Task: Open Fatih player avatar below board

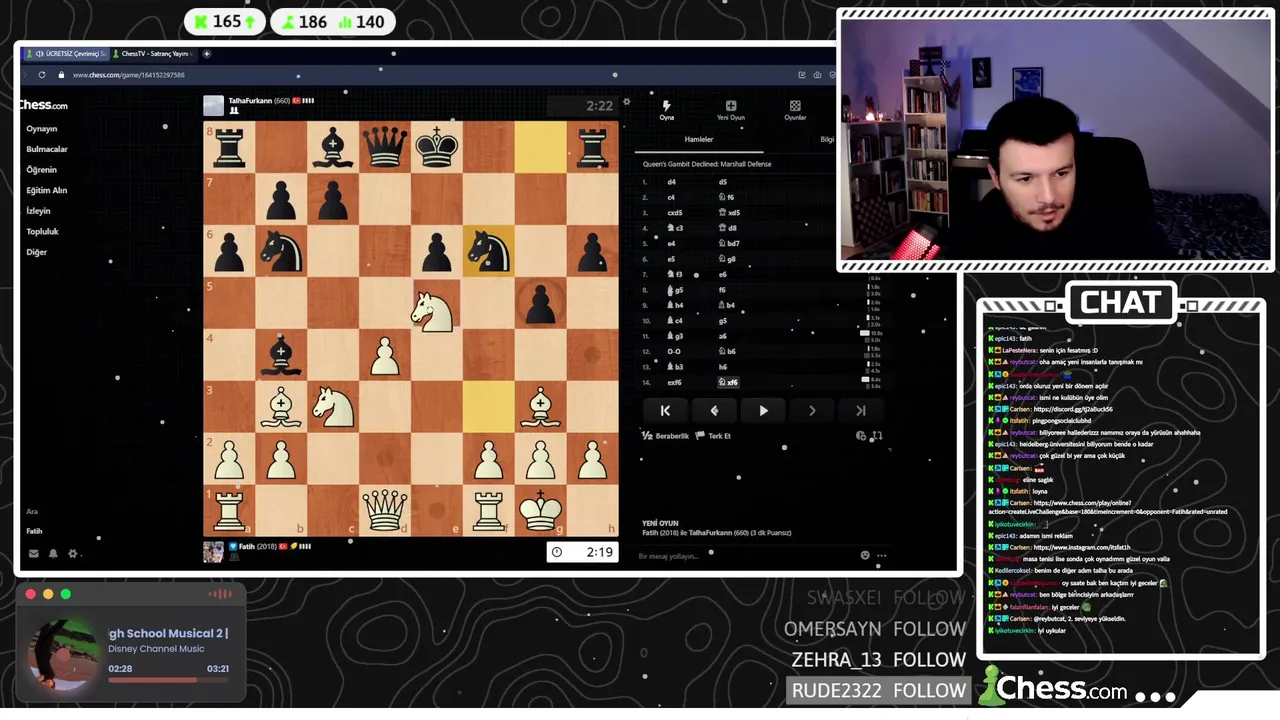Action: click(x=213, y=551)
